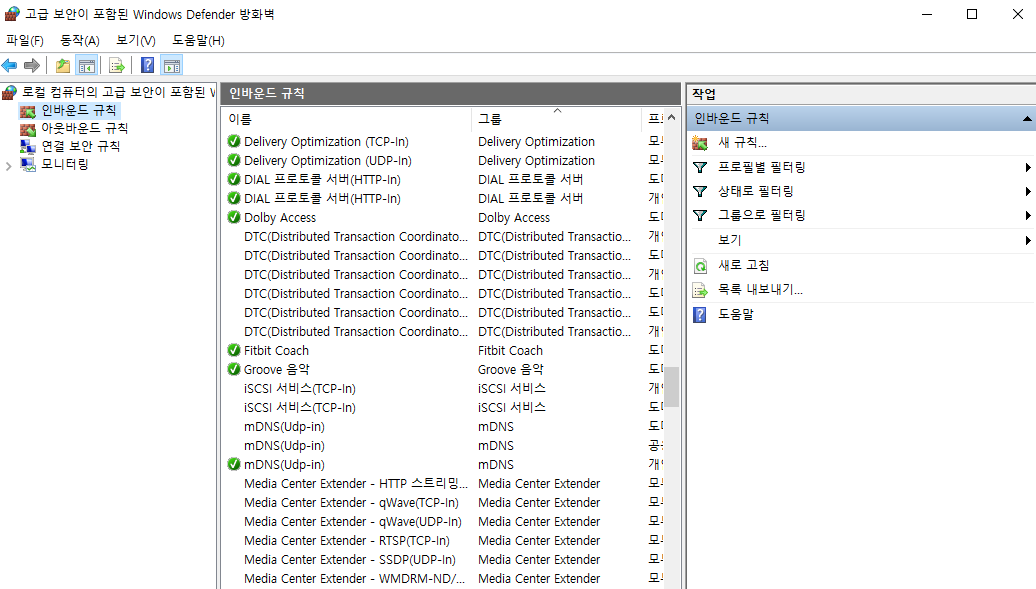This screenshot has width=1036, height=589.
Task: Select Media Center Extender - WMDRM-ND rule
Action: [354, 579]
